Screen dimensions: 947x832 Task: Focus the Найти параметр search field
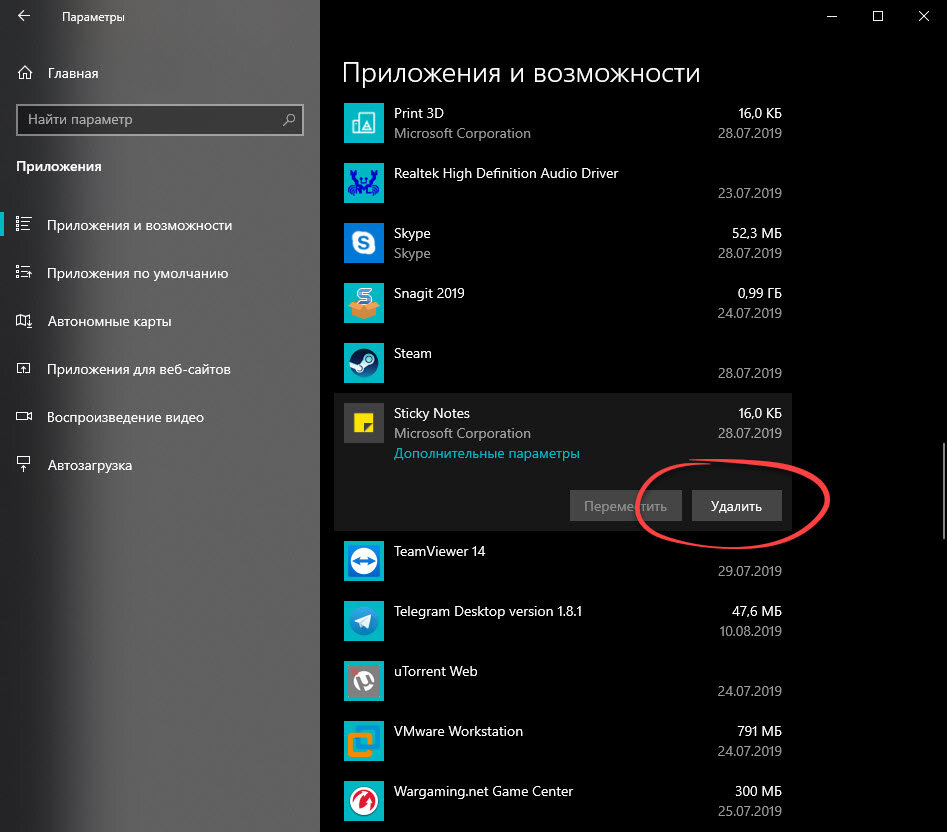159,120
